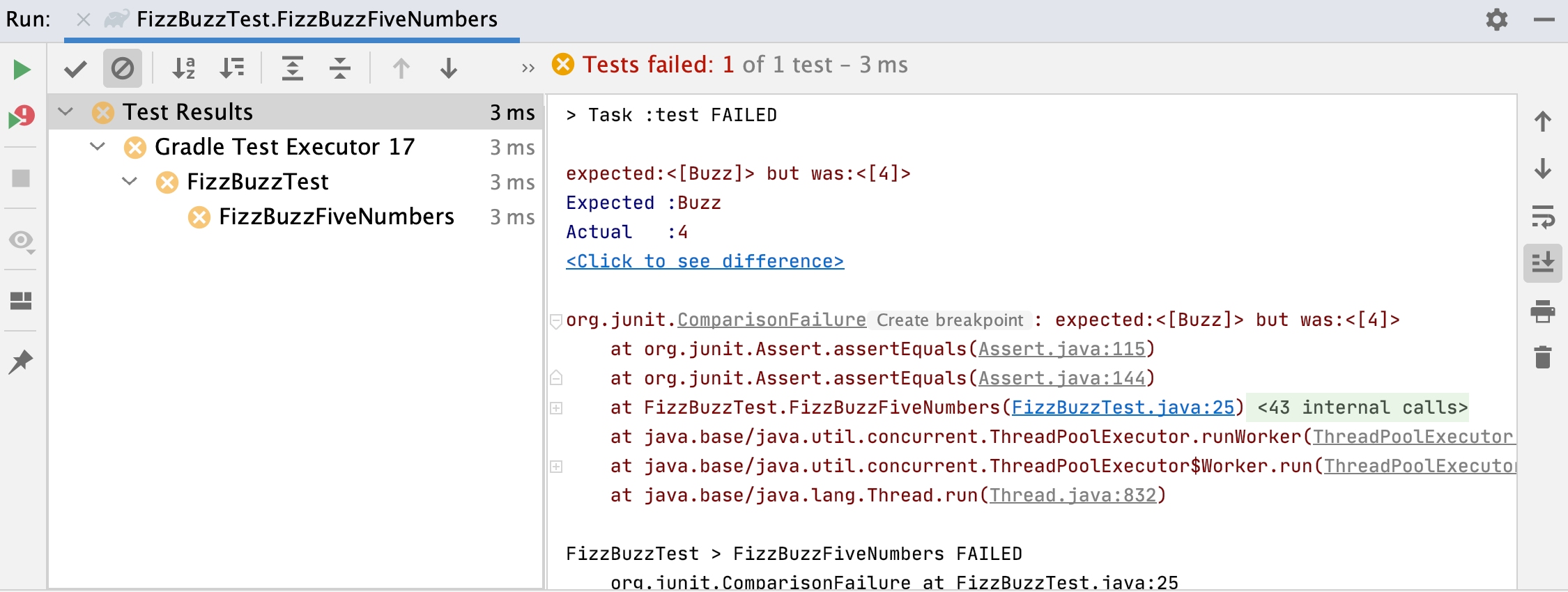Toggle scroll to end of console
The image size is (1568, 592).
(1543, 263)
